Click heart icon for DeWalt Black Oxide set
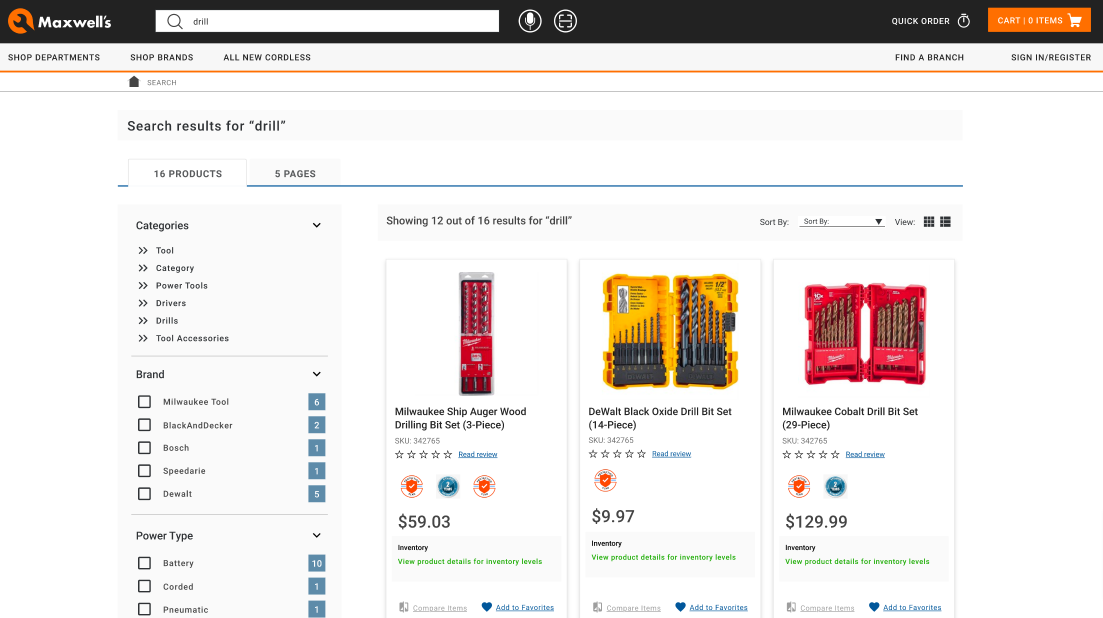The width and height of the screenshot is (1103, 618). coord(680,607)
